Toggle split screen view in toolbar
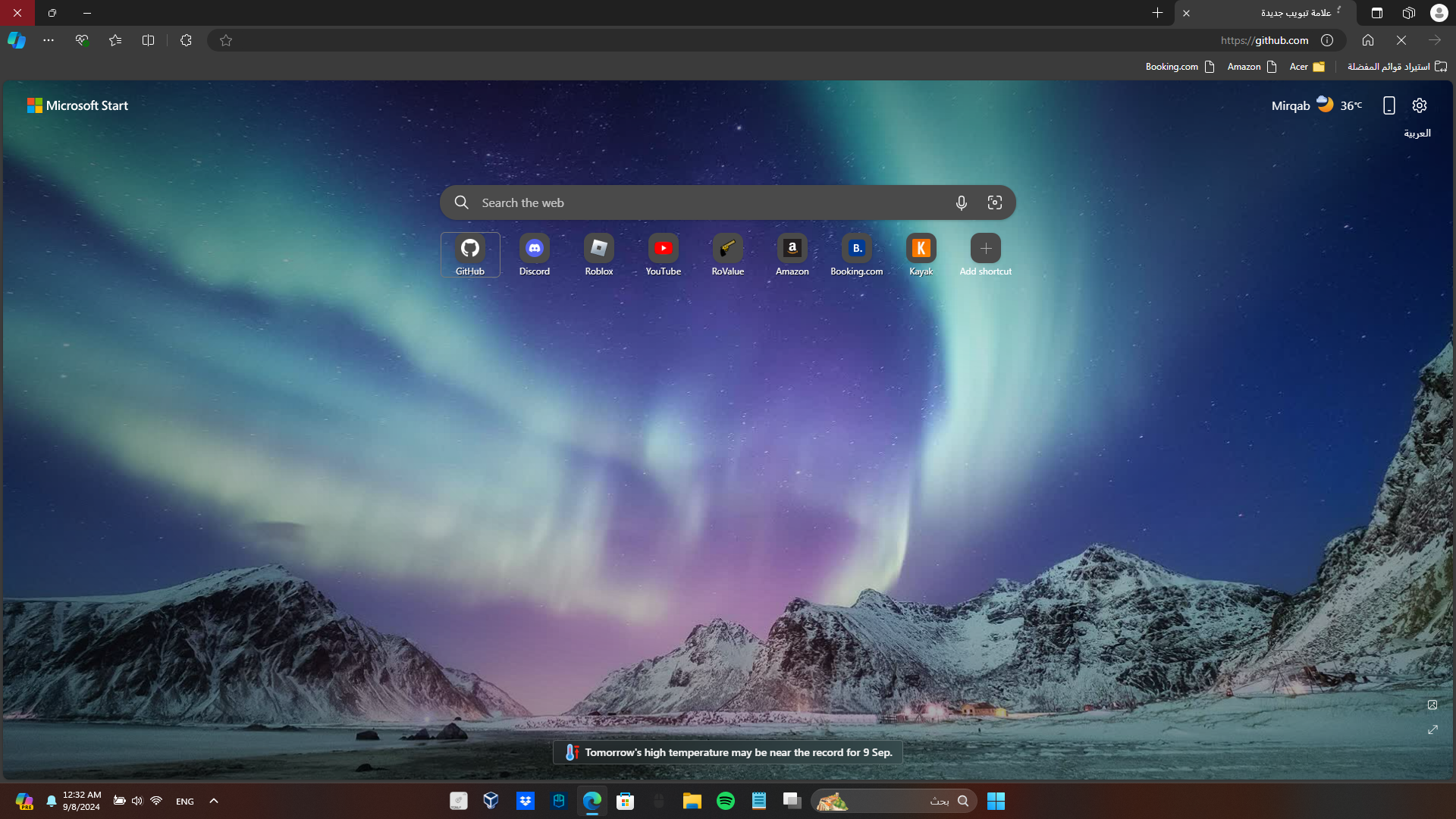This screenshot has height=819, width=1456. coord(148,40)
